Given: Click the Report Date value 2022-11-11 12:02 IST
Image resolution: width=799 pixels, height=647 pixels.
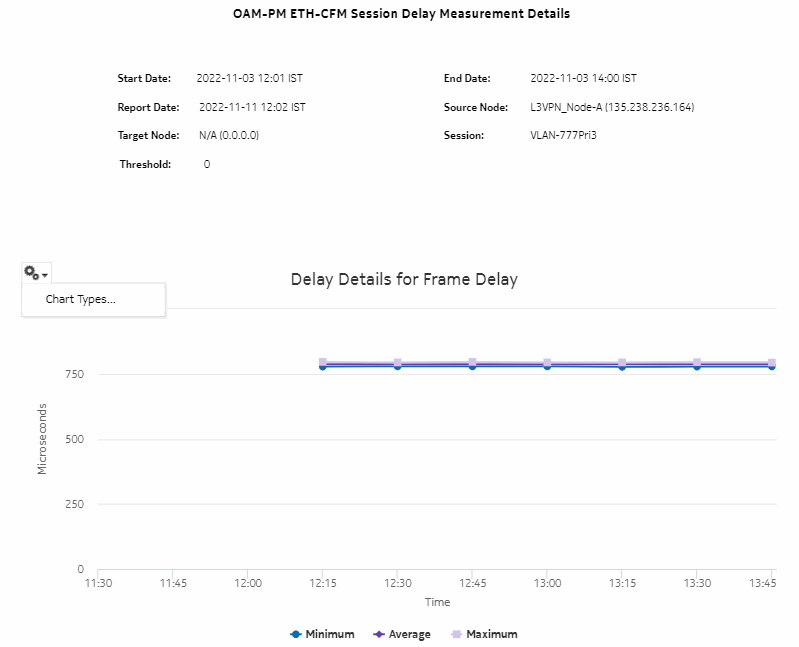Looking at the screenshot, I should (252, 107).
